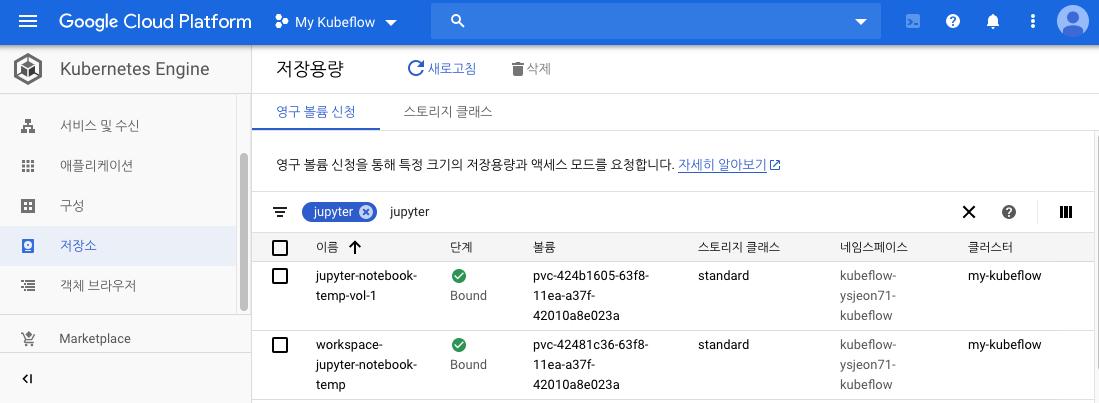Focus the top search input field

[655, 22]
